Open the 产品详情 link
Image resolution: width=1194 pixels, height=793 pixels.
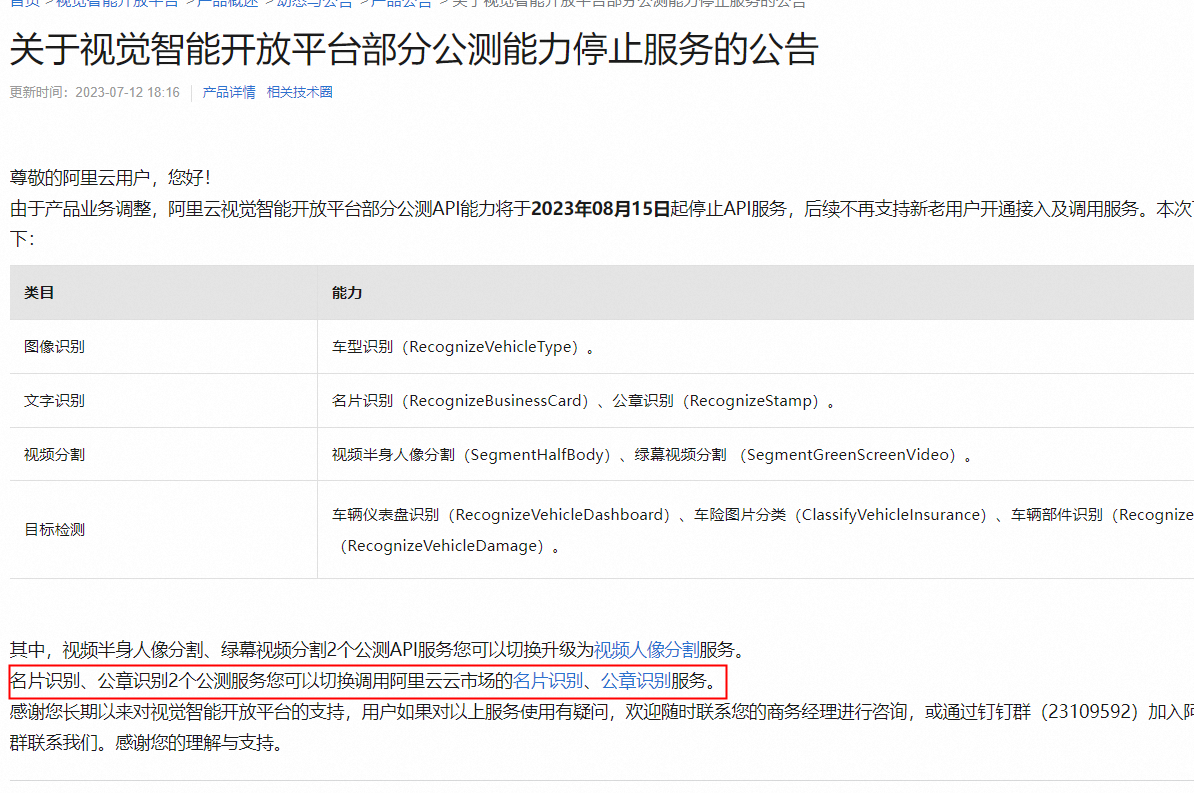click(228, 92)
